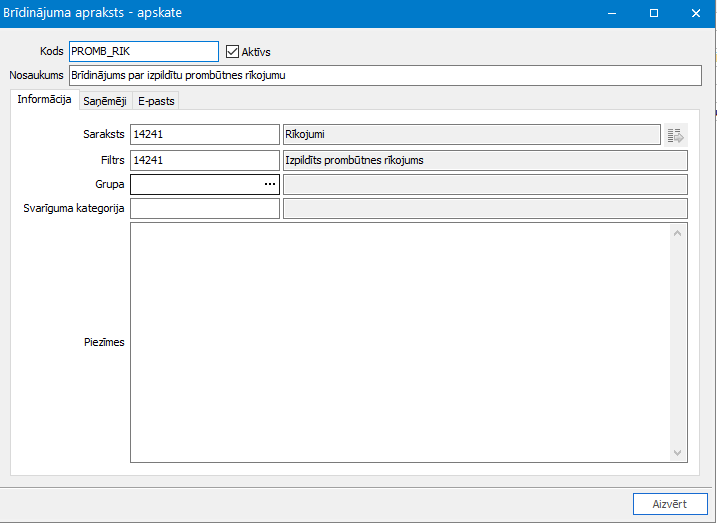This screenshot has height=523, width=717.
Task: Open the Grupa lookup ellipsis button
Action: coord(269,185)
